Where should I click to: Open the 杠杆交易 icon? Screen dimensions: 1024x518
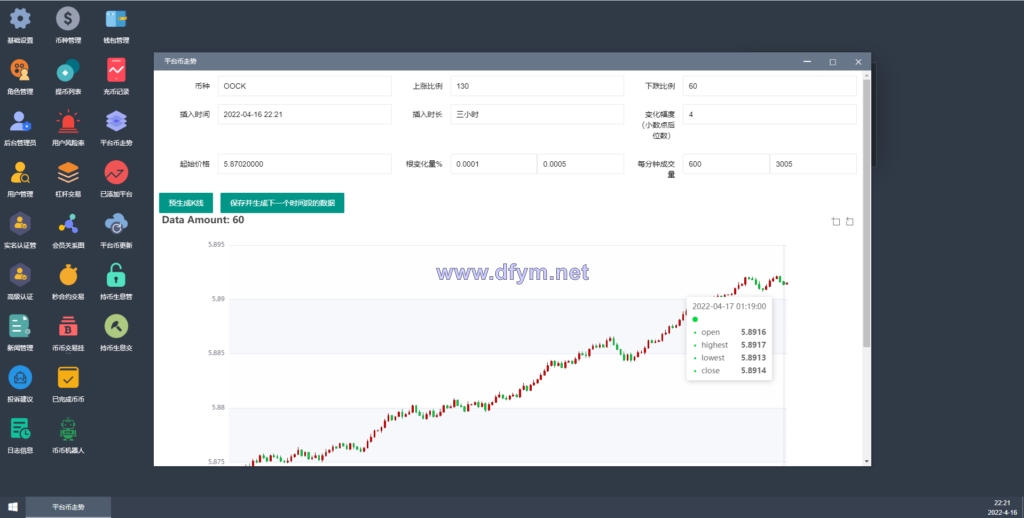point(68,172)
